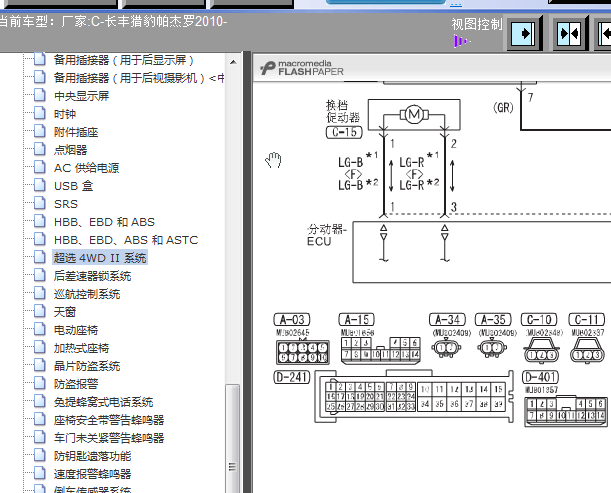Screen dimensions: 611x493
Task: Open 防钥匙遗落功能 entry
Action: coord(92,456)
